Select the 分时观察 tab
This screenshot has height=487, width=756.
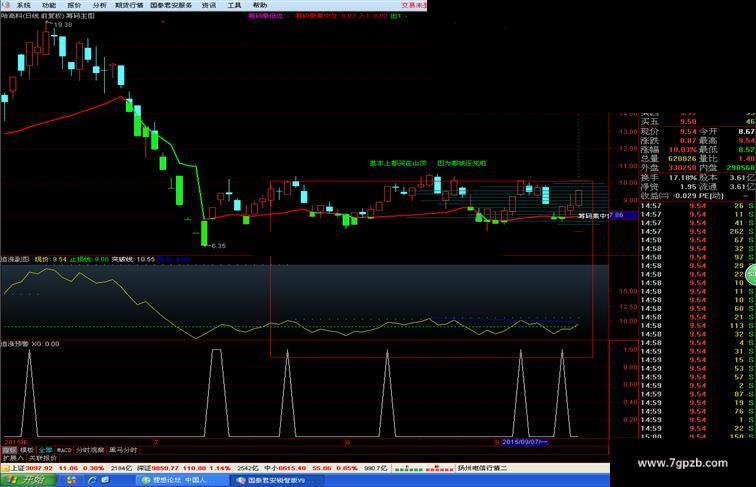[90, 450]
